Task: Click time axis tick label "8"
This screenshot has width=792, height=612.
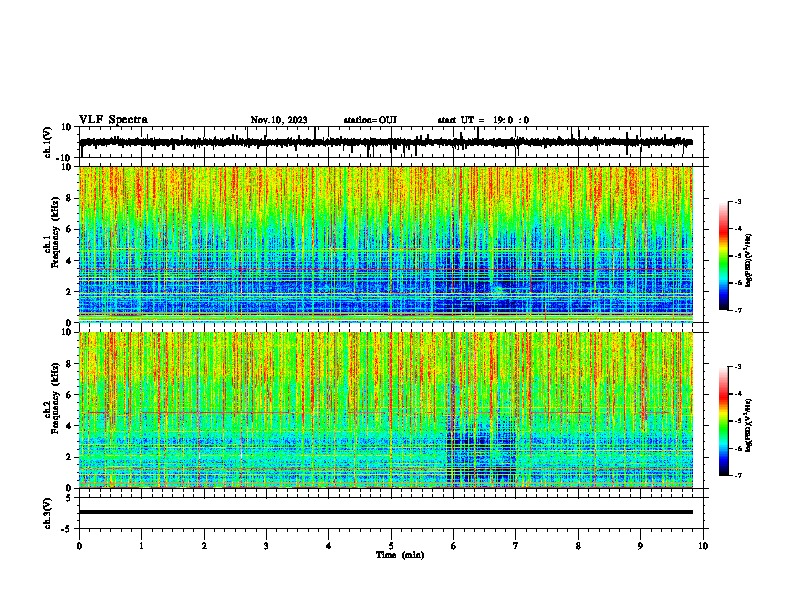Action: (578, 546)
